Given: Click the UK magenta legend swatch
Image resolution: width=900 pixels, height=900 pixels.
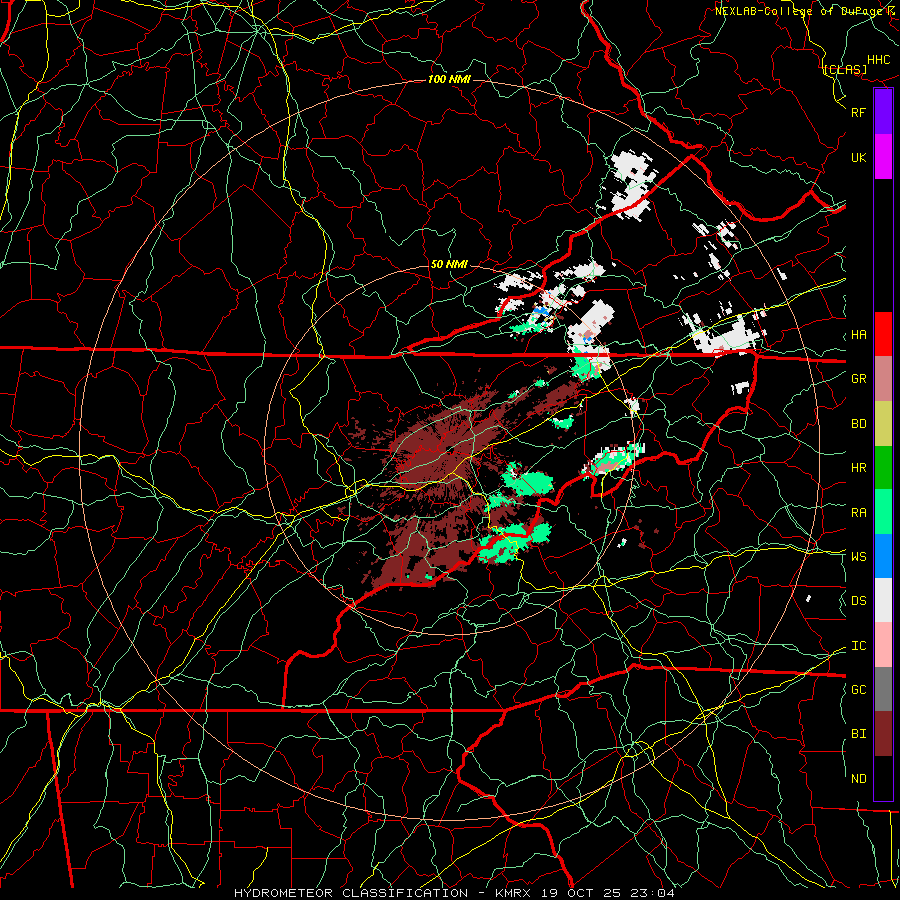Looking at the screenshot, I should click(x=883, y=157).
